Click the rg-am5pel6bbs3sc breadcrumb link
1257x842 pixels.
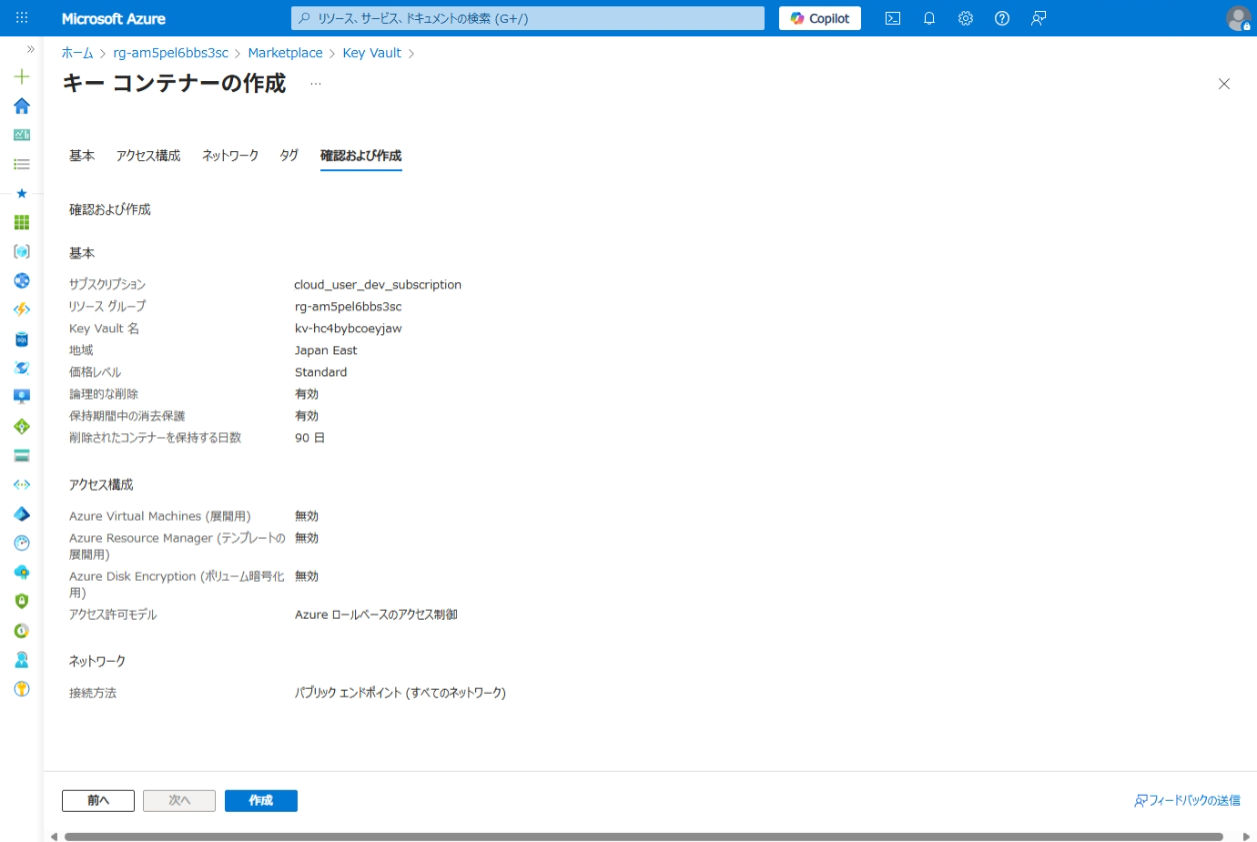171,53
